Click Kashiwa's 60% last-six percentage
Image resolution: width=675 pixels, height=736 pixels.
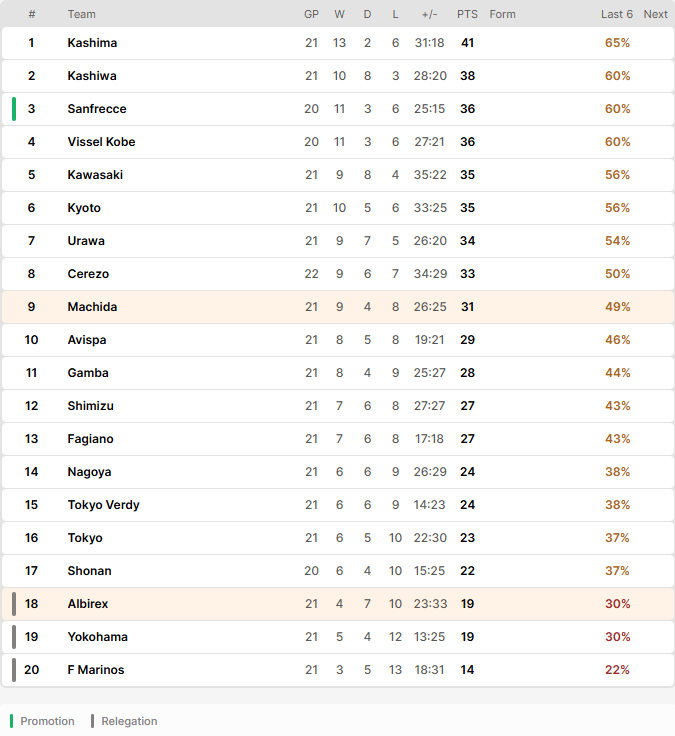tap(617, 76)
